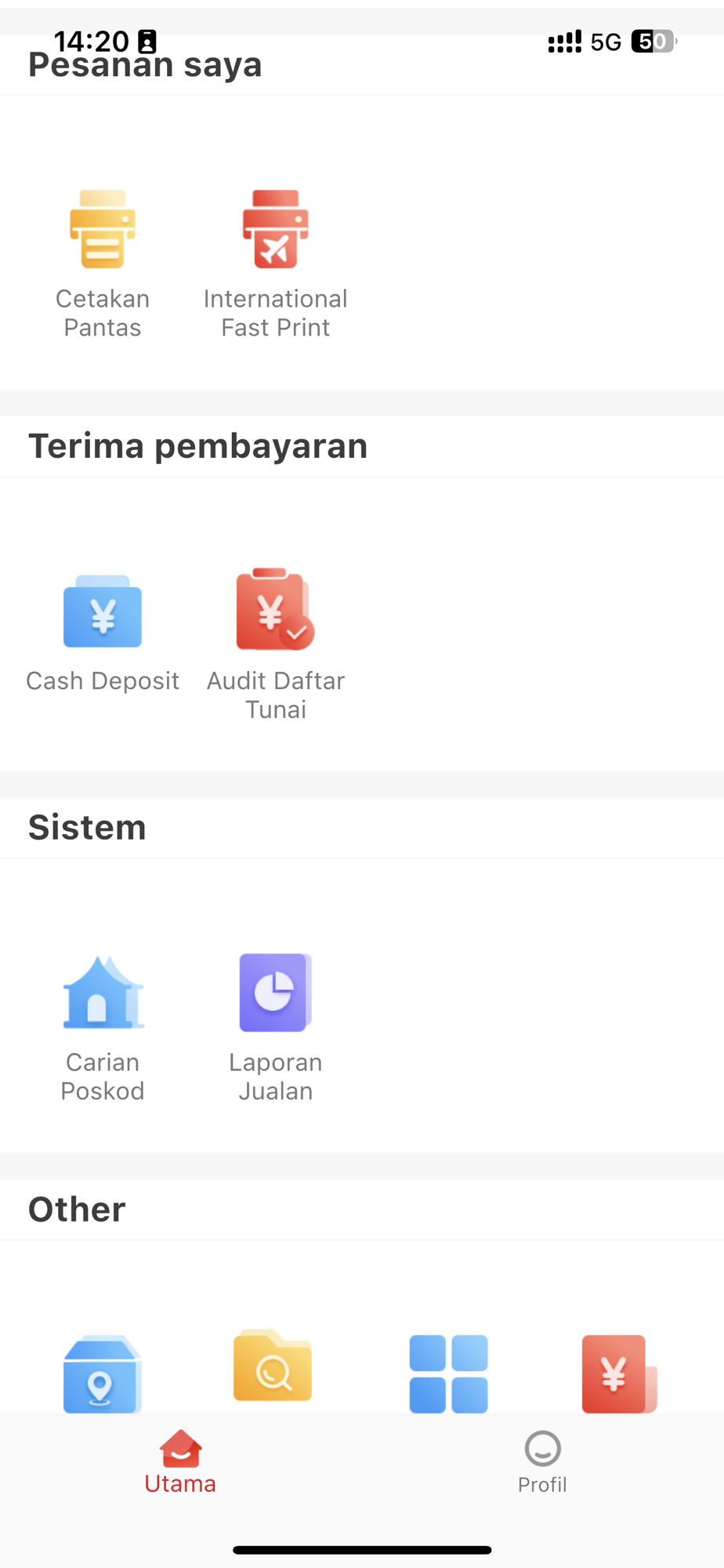The image size is (724, 1568).
Task: Tap the Laporan Jualan label
Action: click(275, 1076)
